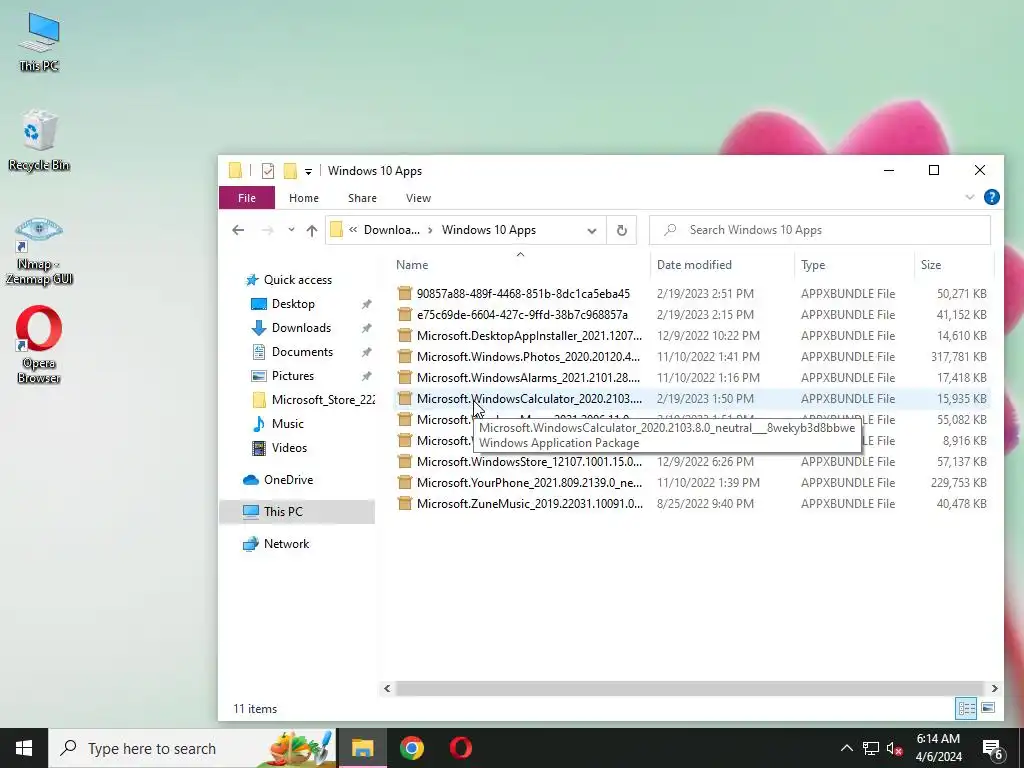Sort files by Size column
The image size is (1024, 768).
click(931, 264)
